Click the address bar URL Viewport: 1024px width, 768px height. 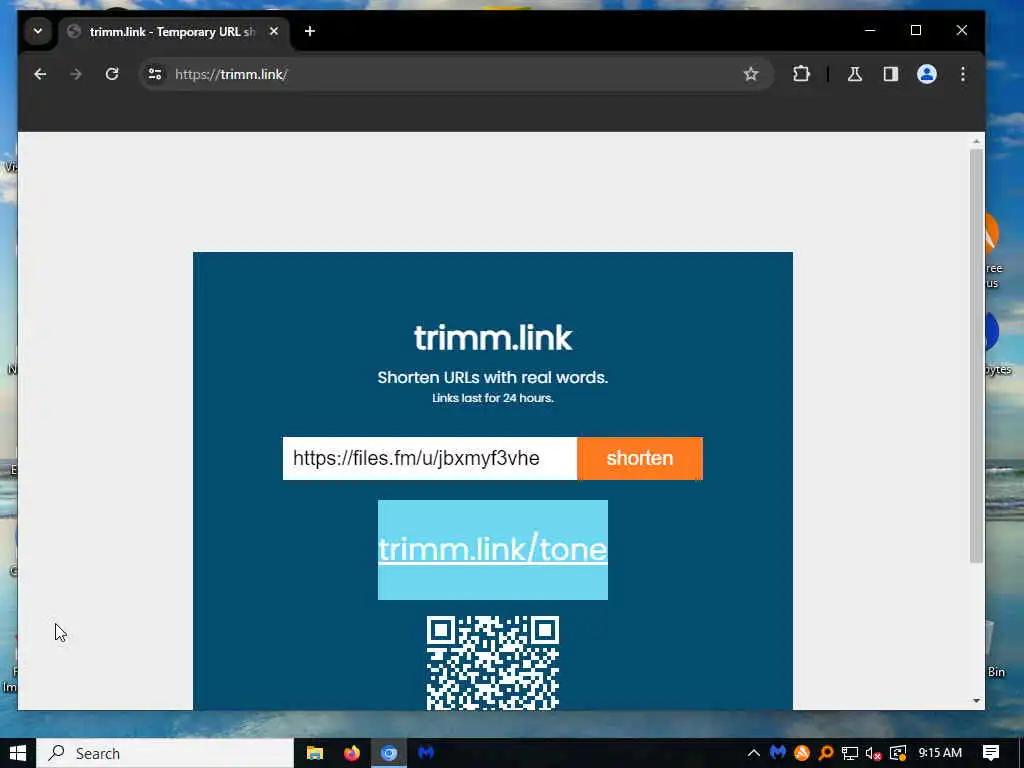pyautogui.click(x=231, y=74)
